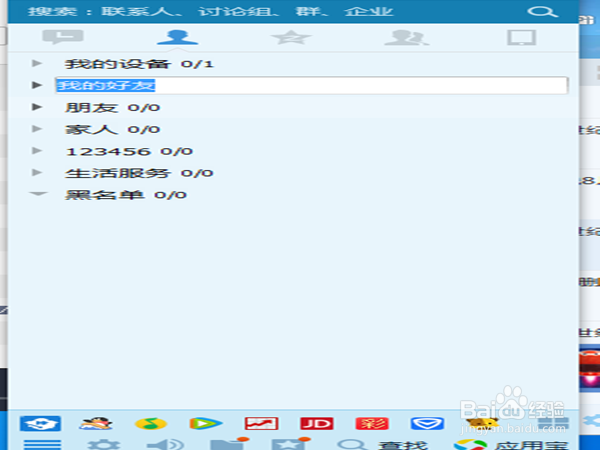Viewport: 600px width, 450px height.
Task: Expand the 家人 group arrow
Action: click(37, 129)
